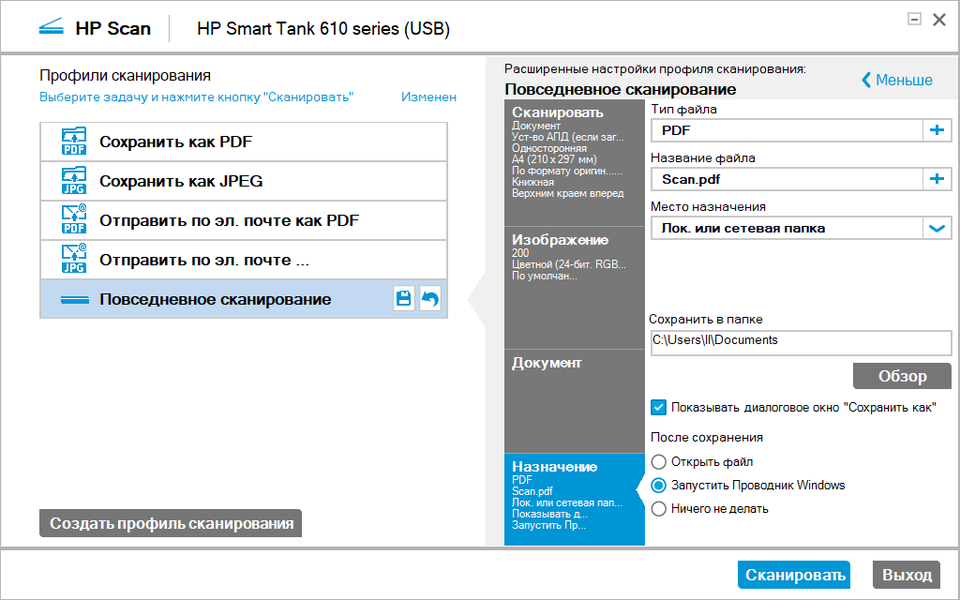Click 'Создать профиль сканирования' button
960x600 pixels.
point(171,523)
